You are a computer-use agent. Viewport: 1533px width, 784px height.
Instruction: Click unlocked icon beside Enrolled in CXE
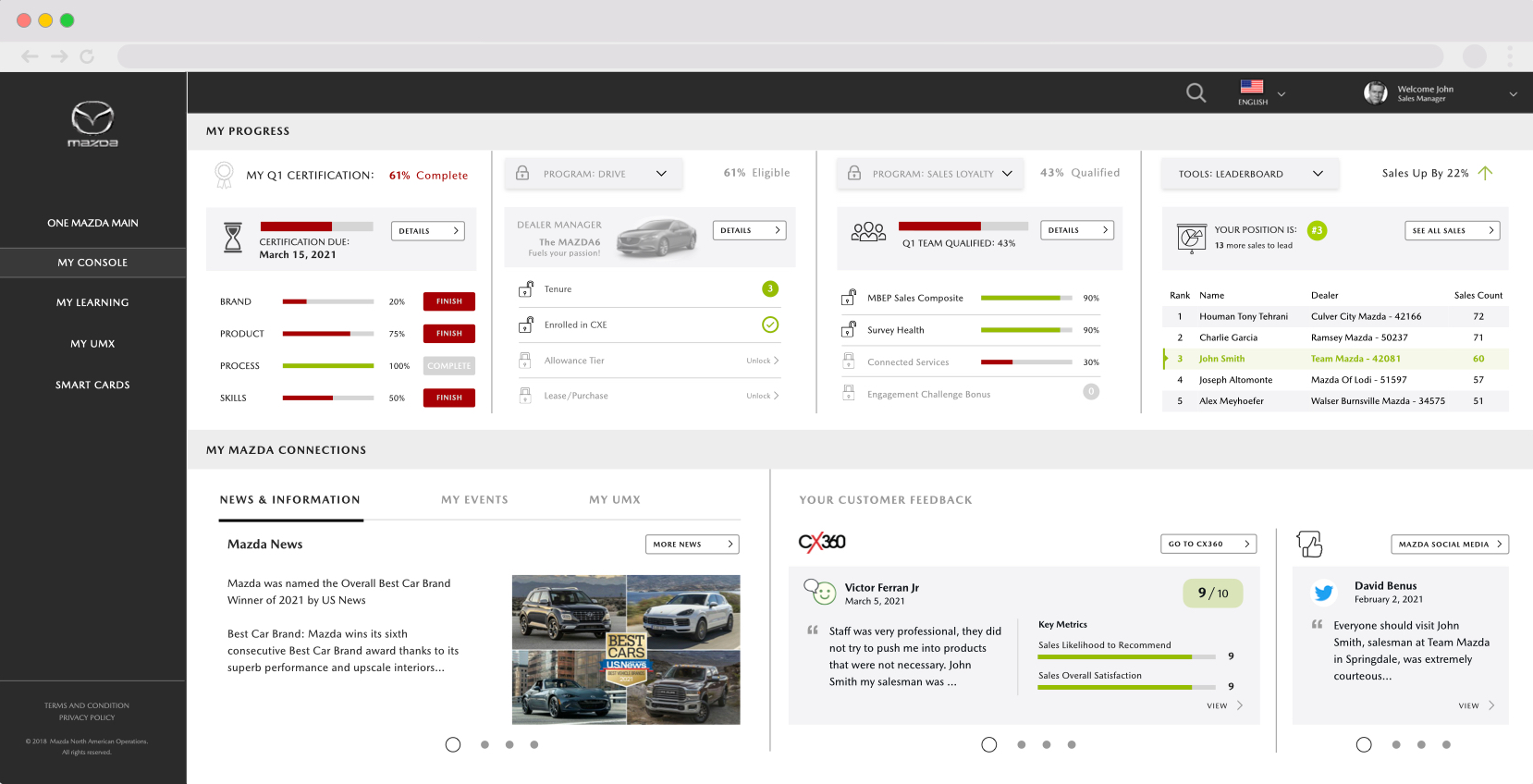coord(525,325)
